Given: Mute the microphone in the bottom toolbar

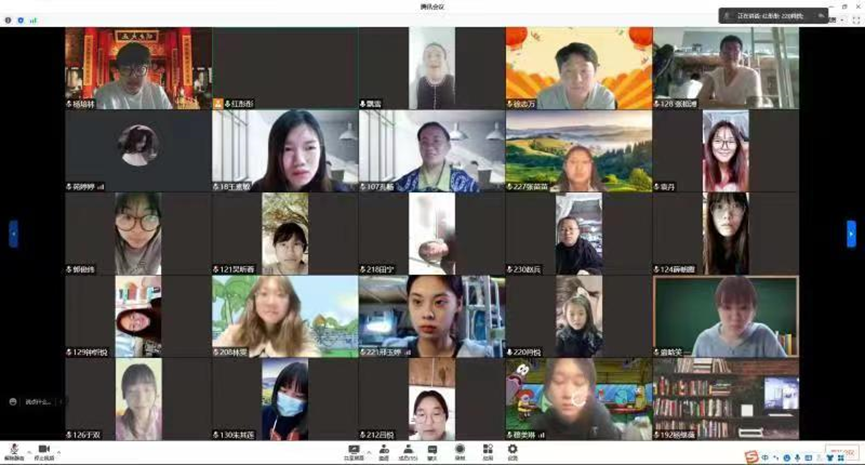Looking at the screenshot, I should [14, 450].
